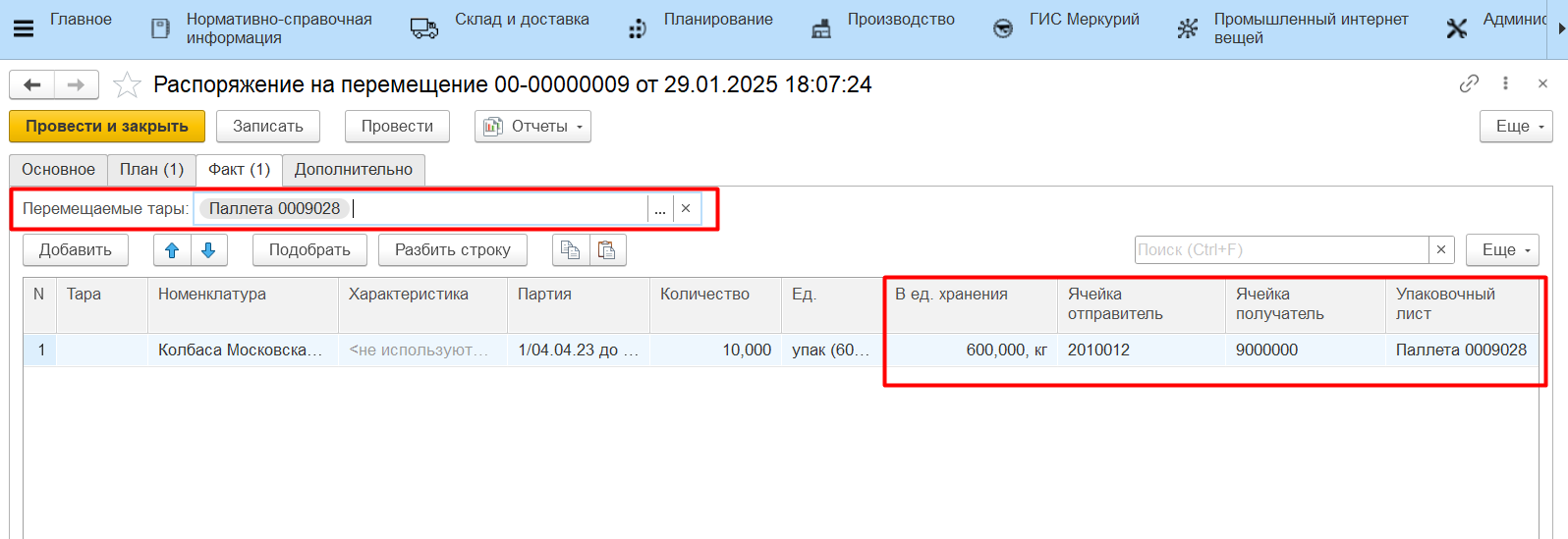1568x539 pixels.
Task: Click the table search field
Action: click(x=1280, y=250)
